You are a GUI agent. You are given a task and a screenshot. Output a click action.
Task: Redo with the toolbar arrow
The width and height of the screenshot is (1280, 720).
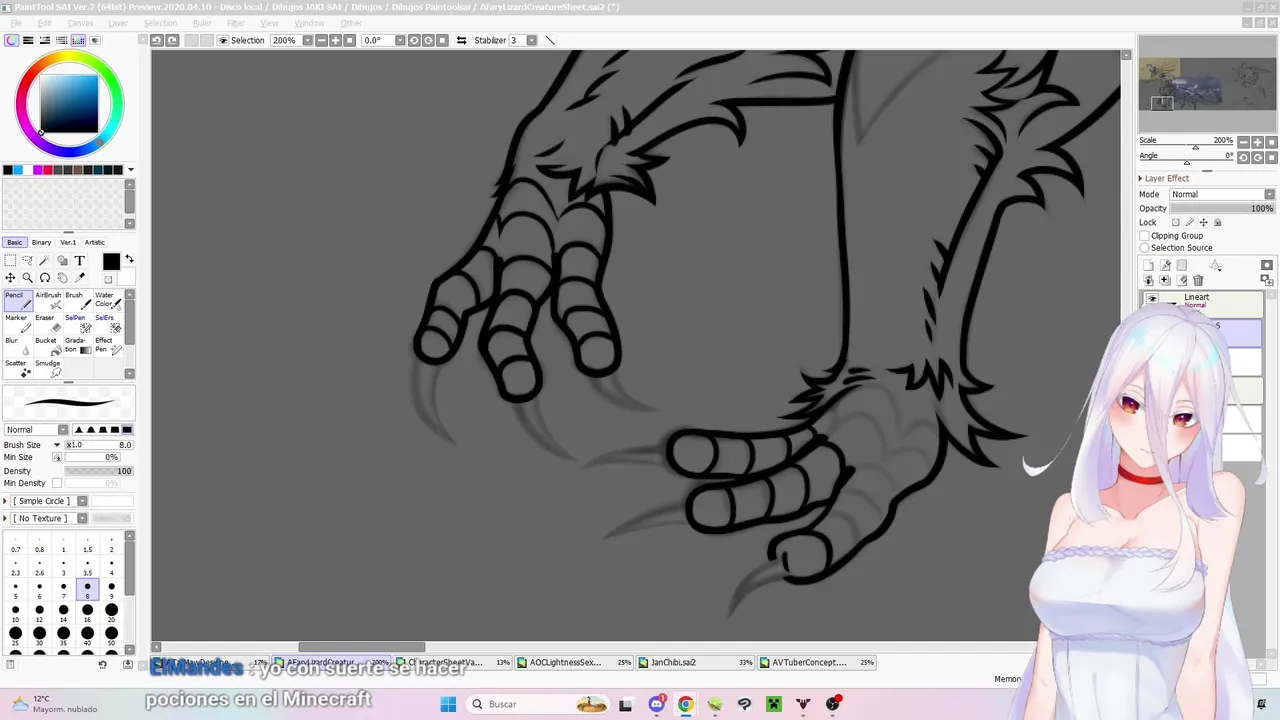tap(173, 40)
